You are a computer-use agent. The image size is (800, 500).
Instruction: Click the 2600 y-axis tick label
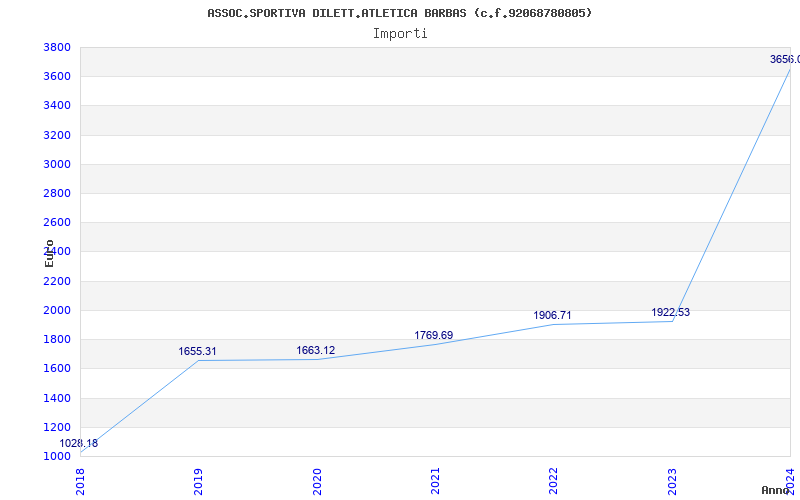pos(57,222)
